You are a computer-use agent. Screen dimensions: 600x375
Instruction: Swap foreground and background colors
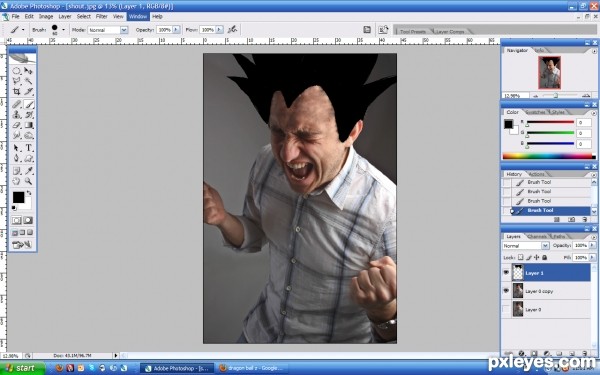pyautogui.click(x=29, y=193)
